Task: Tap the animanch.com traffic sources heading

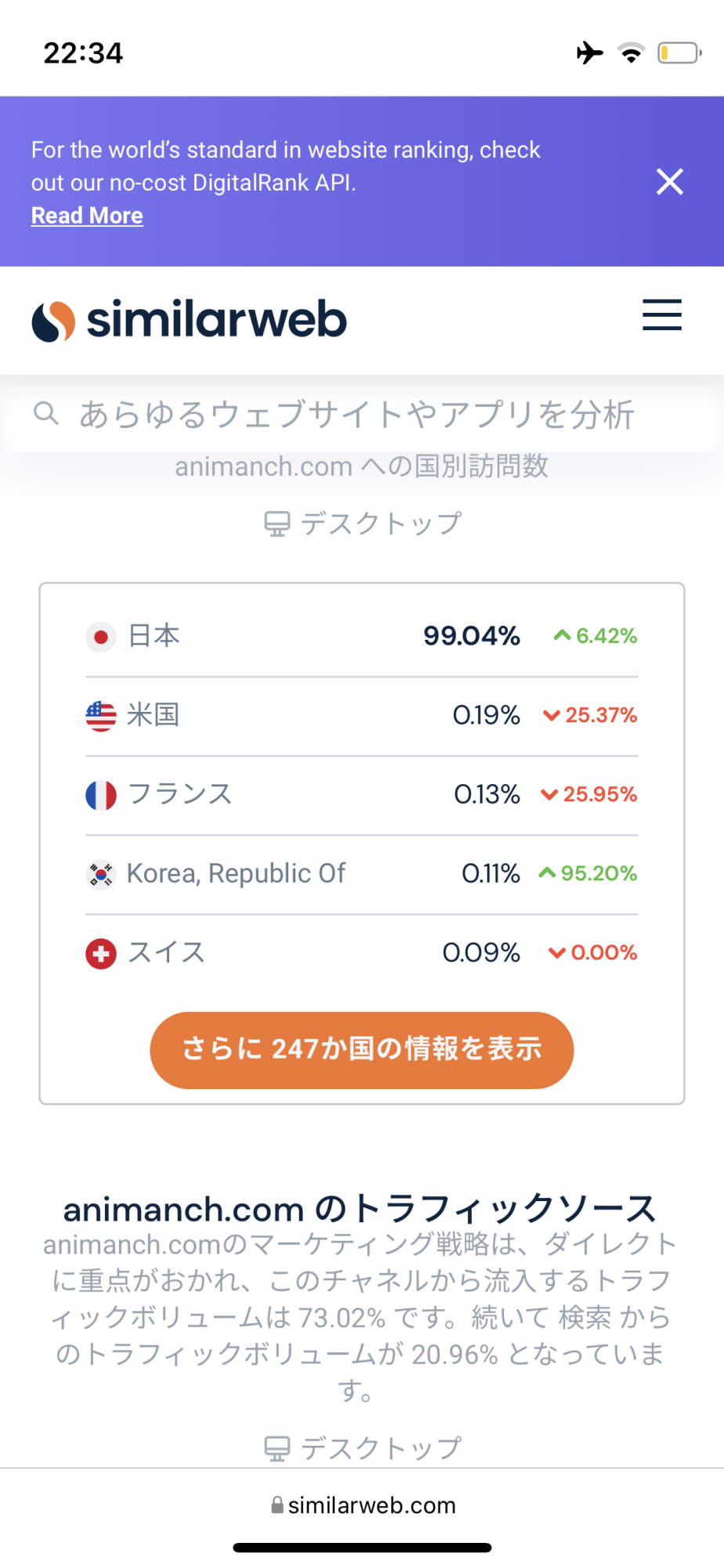Action: [360, 1210]
